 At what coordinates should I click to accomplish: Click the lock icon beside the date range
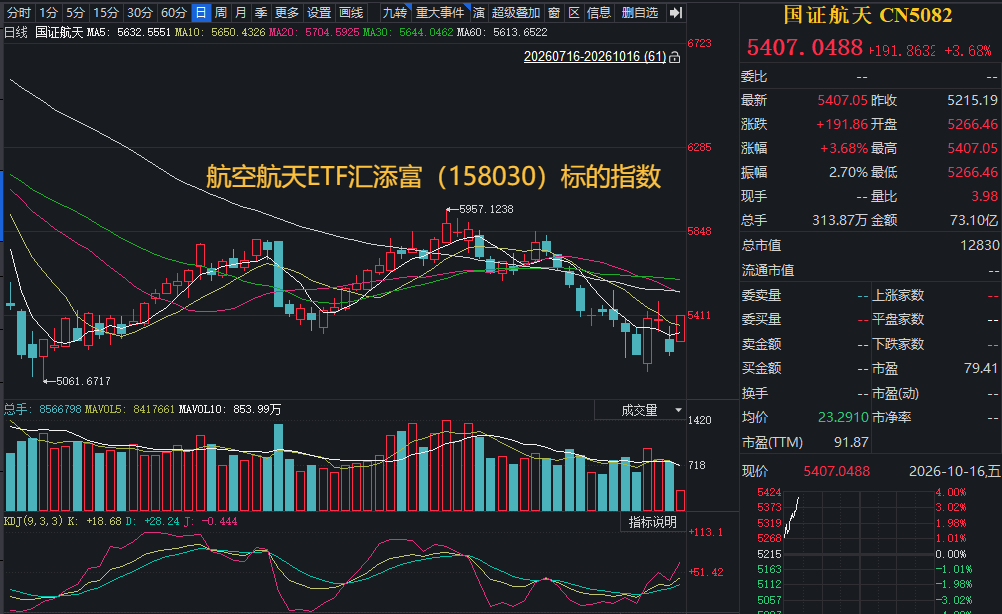click(674, 58)
